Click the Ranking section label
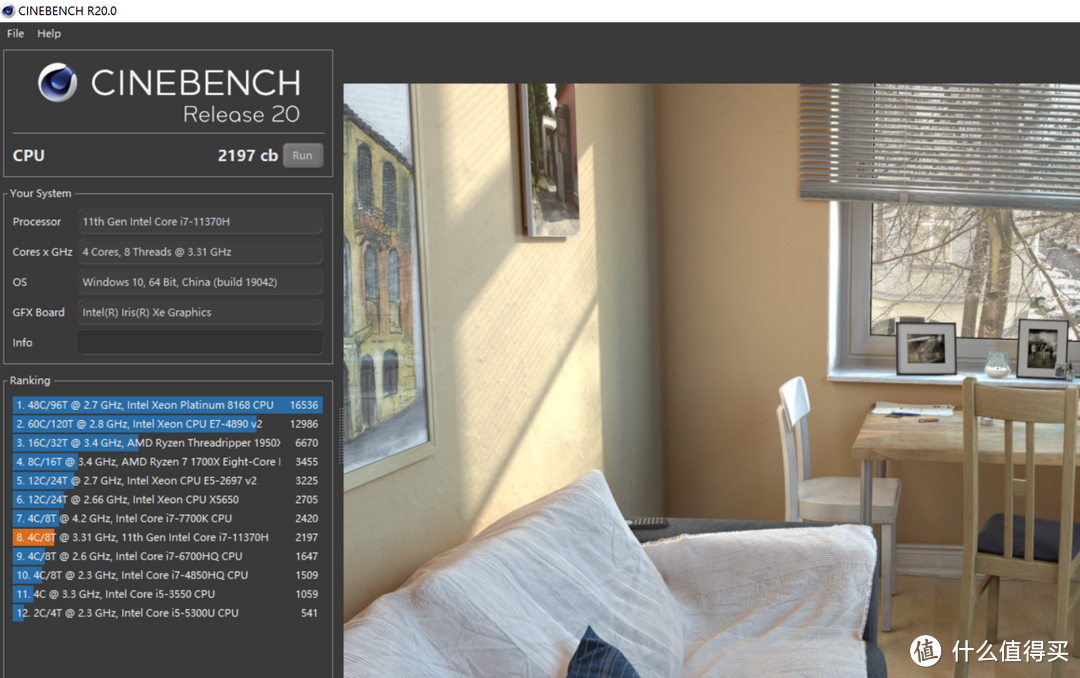The width and height of the screenshot is (1080, 678). tap(30, 380)
